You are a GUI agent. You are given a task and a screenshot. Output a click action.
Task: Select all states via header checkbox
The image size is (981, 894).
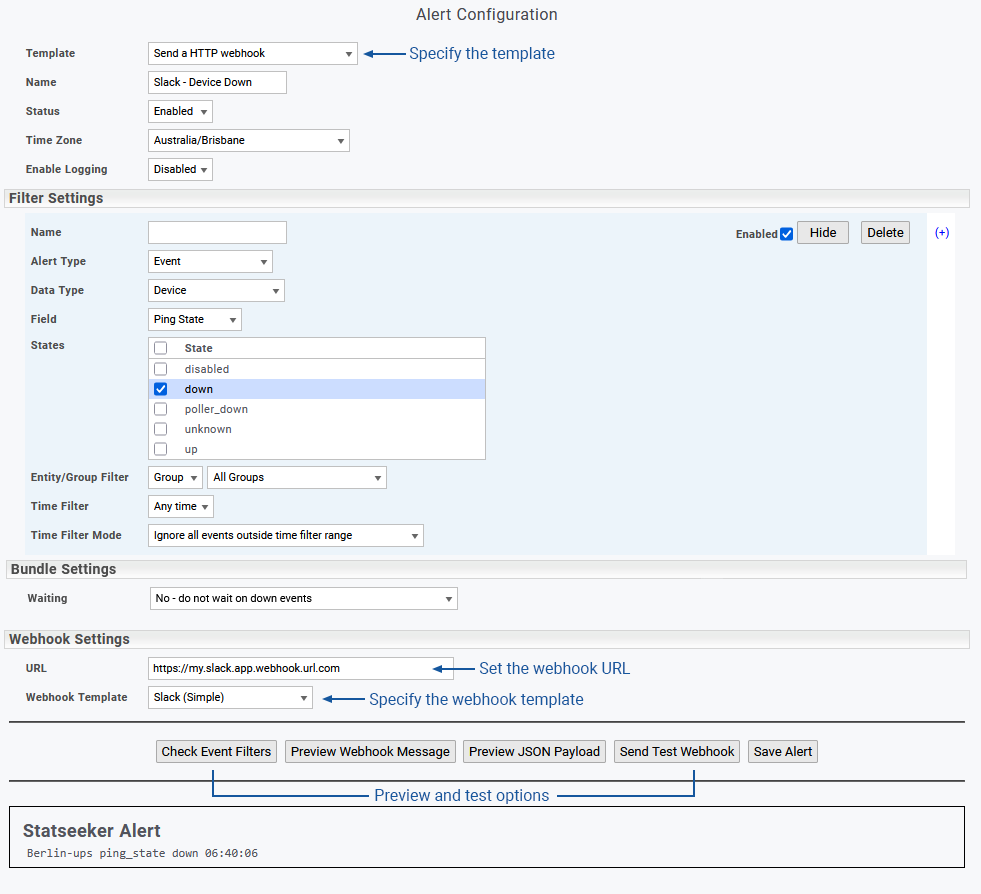coord(160,348)
